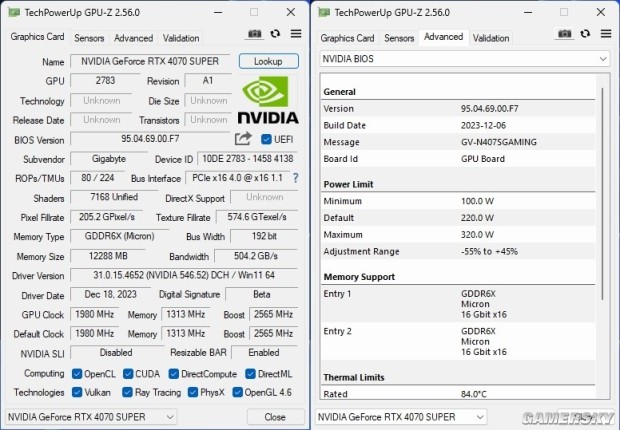Click Thermal Limits Rated 84.0°C value
Image resolution: width=620 pixels, height=430 pixels.
pos(474,394)
